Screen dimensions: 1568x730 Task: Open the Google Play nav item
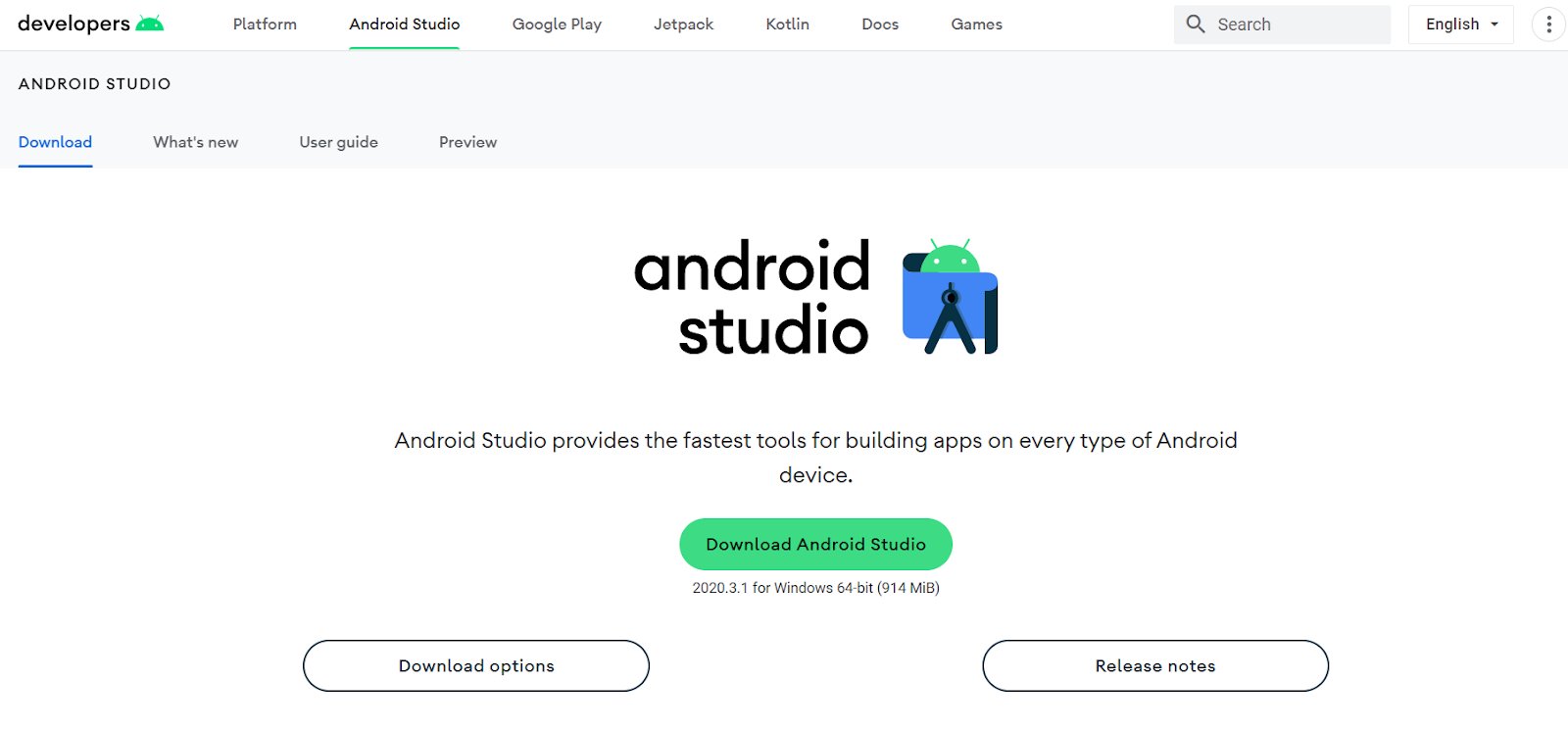tap(557, 24)
